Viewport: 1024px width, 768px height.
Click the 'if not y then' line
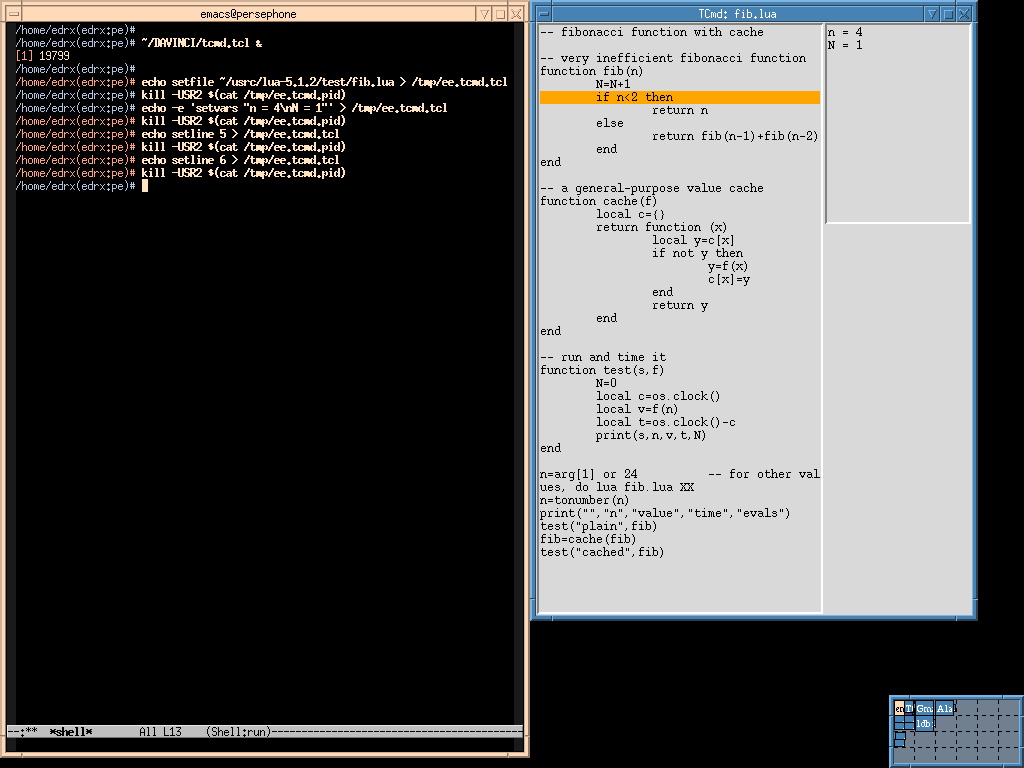pos(697,253)
